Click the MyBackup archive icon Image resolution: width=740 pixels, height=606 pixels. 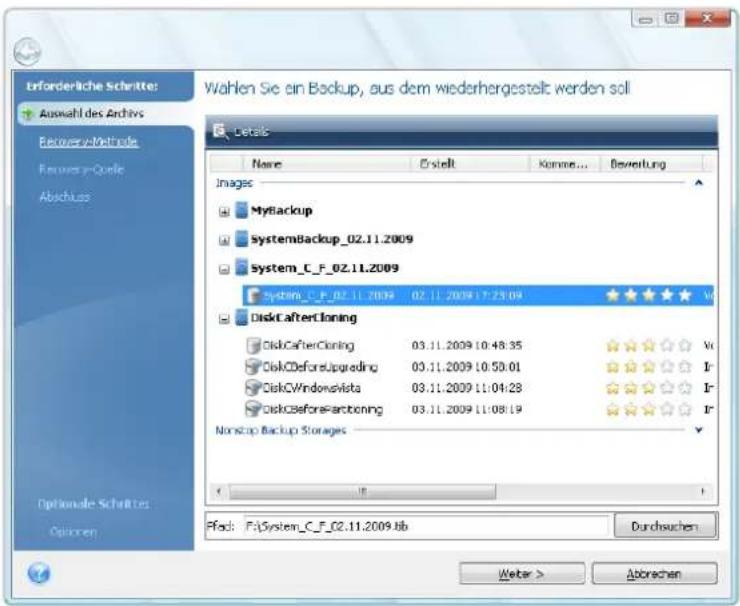(x=241, y=210)
